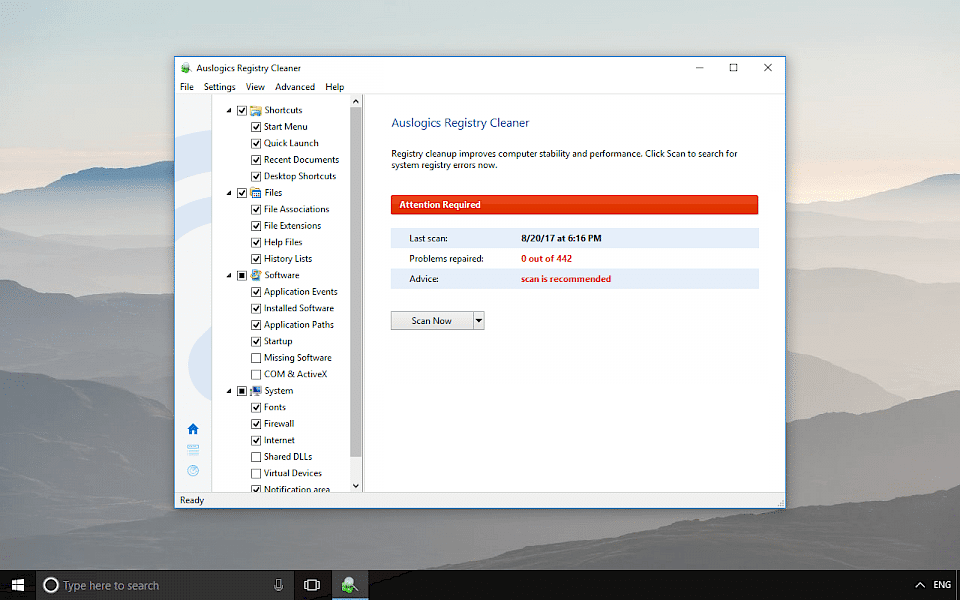Click the category list scroll down arrow
The image size is (960, 600).
[356, 486]
